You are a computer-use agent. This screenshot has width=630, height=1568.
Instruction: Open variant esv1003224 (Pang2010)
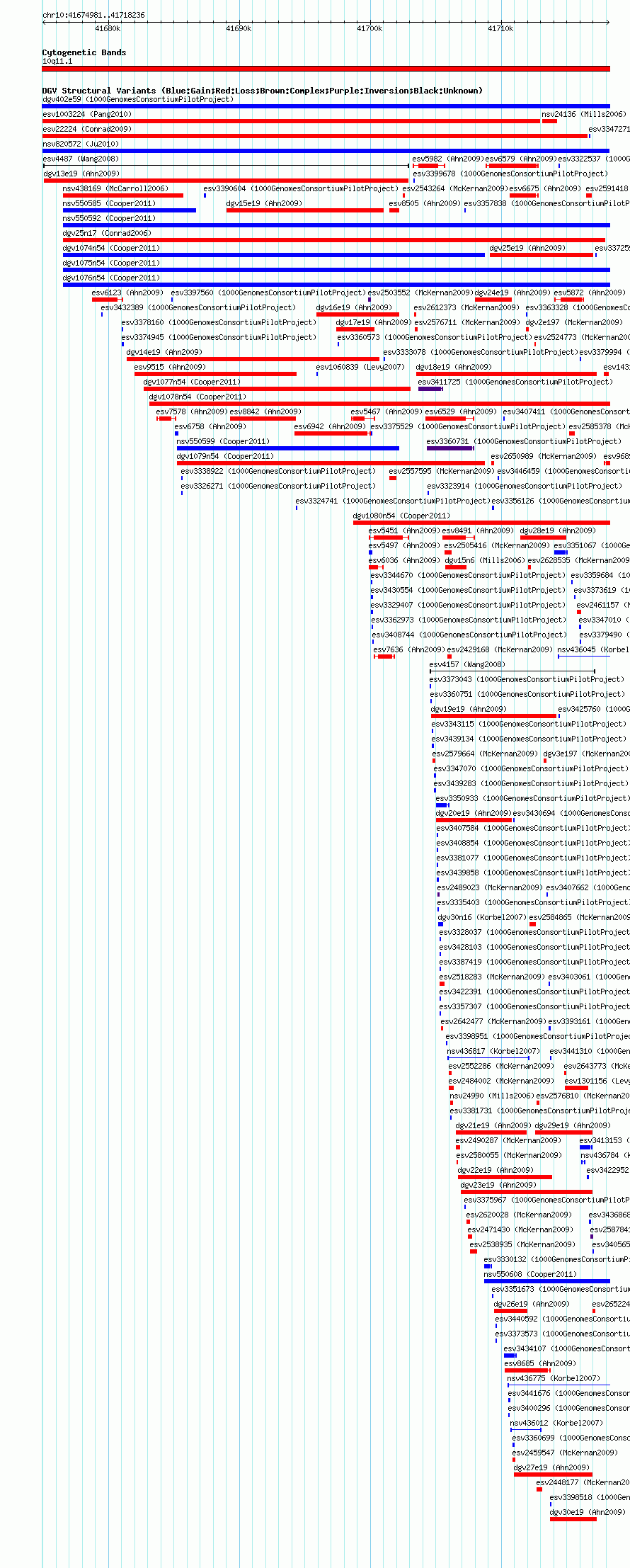[x=87, y=114]
